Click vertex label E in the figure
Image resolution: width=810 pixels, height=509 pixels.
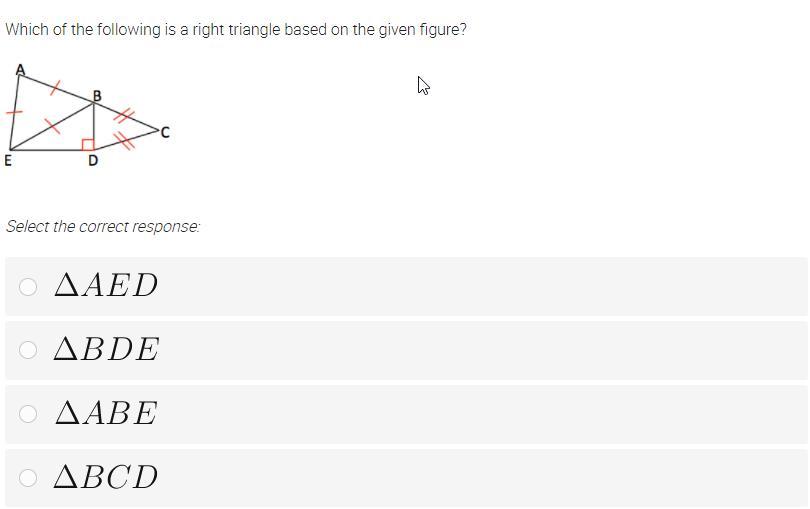[8, 160]
